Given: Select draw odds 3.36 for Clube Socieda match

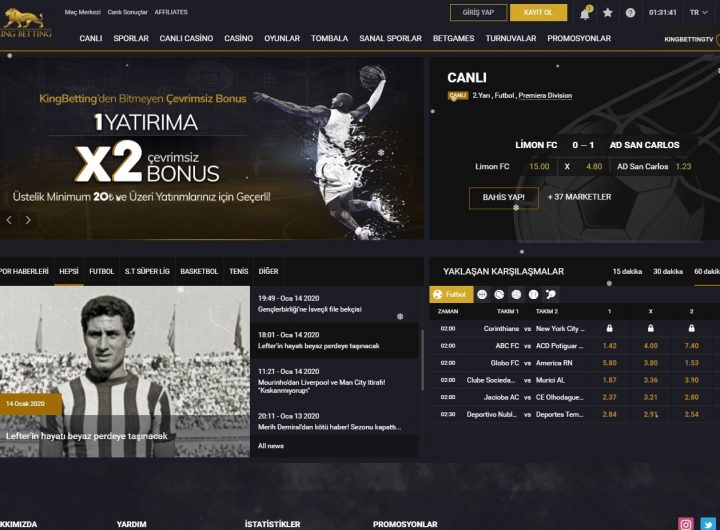Looking at the screenshot, I should 651,380.
